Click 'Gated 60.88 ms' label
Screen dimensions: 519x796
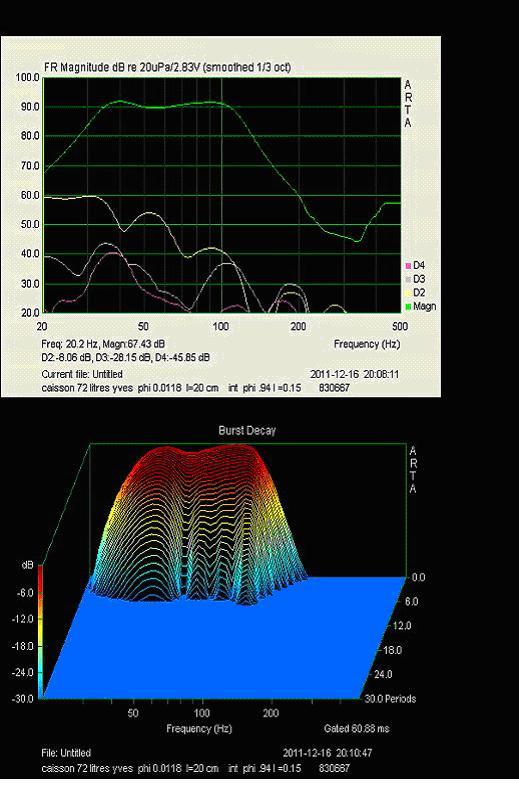tap(356, 728)
